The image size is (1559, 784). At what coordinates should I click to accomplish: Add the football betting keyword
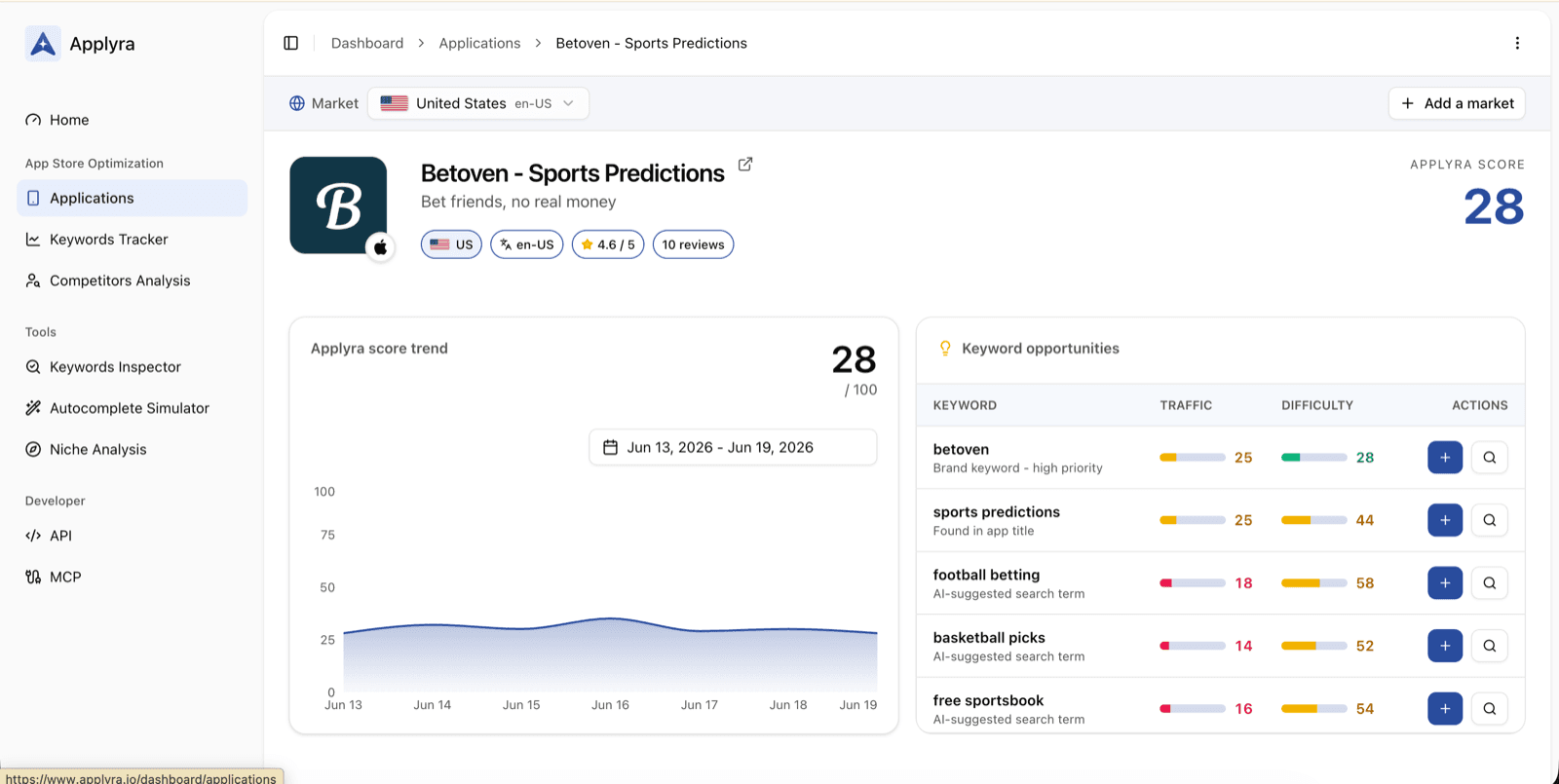coord(1445,582)
